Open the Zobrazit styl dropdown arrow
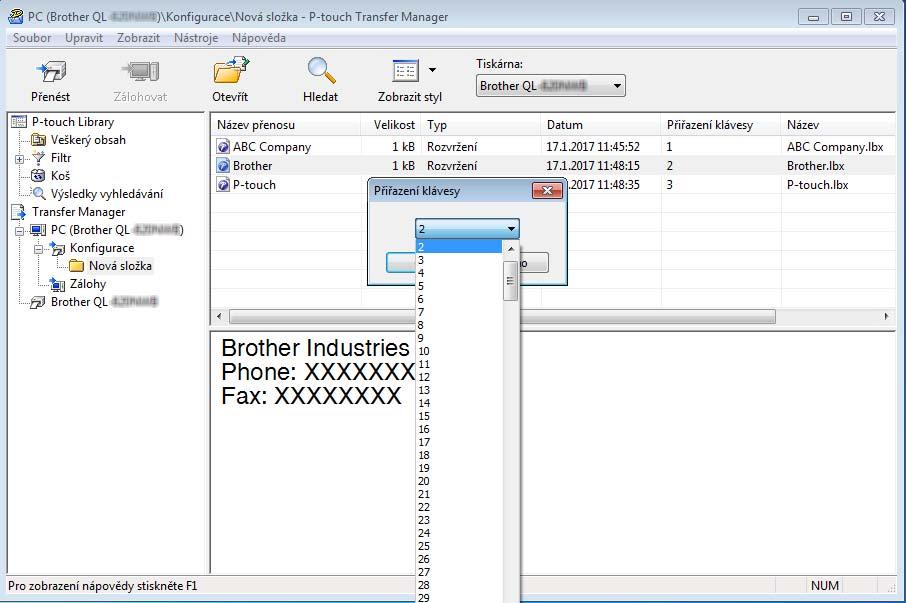The width and height of the screenshot is (906, 603). pos(432,70)
